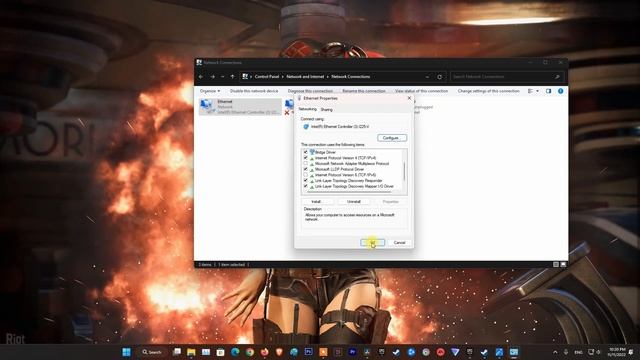Click the Uninstall button
Screen dimensions: 640x360
[354, 202]
